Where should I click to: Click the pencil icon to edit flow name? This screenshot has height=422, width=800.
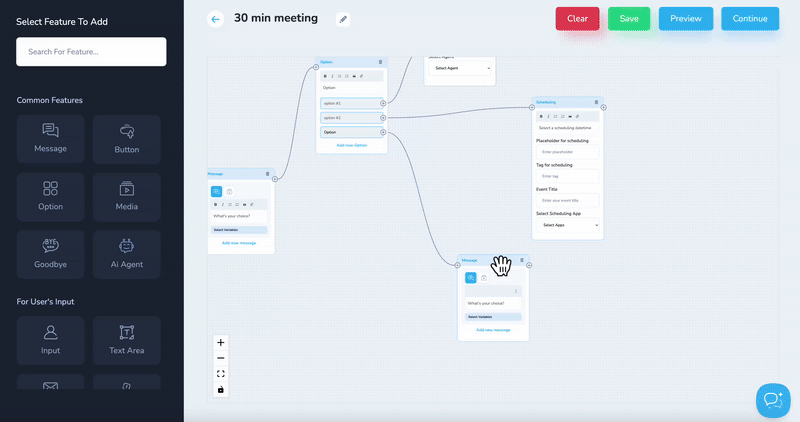point(343,19)
